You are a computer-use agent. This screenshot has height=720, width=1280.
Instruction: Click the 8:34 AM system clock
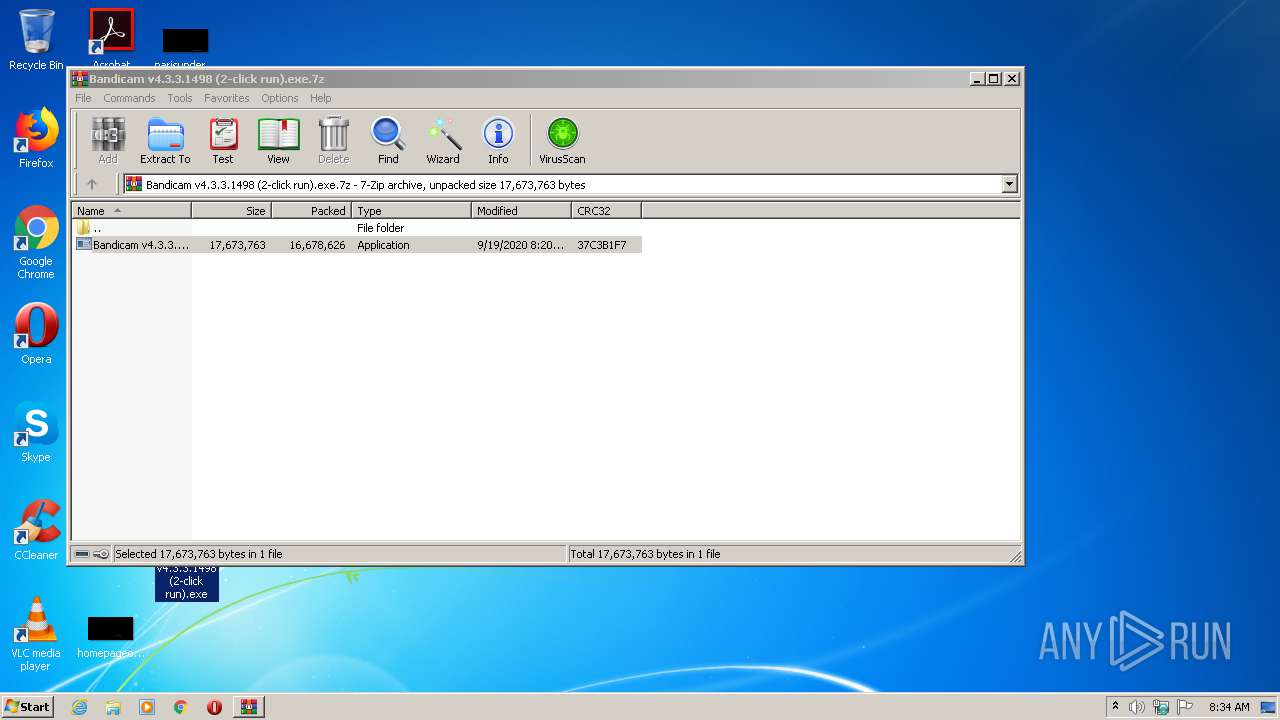pyautogui.click(x=1229, y=707)
